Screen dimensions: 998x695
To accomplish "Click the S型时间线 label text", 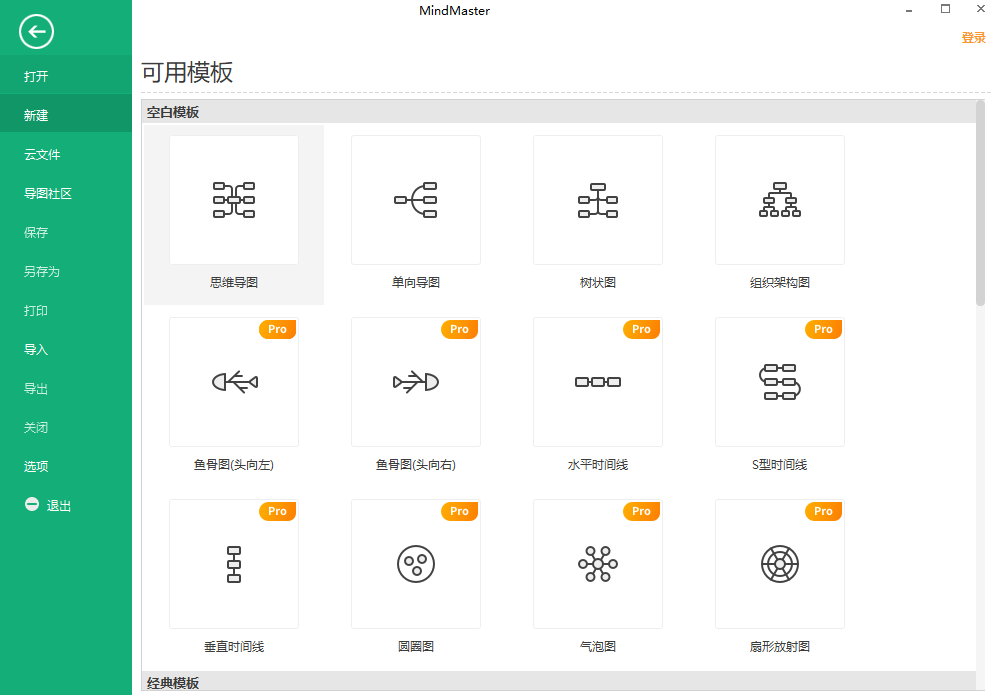I will coord(780,465).
